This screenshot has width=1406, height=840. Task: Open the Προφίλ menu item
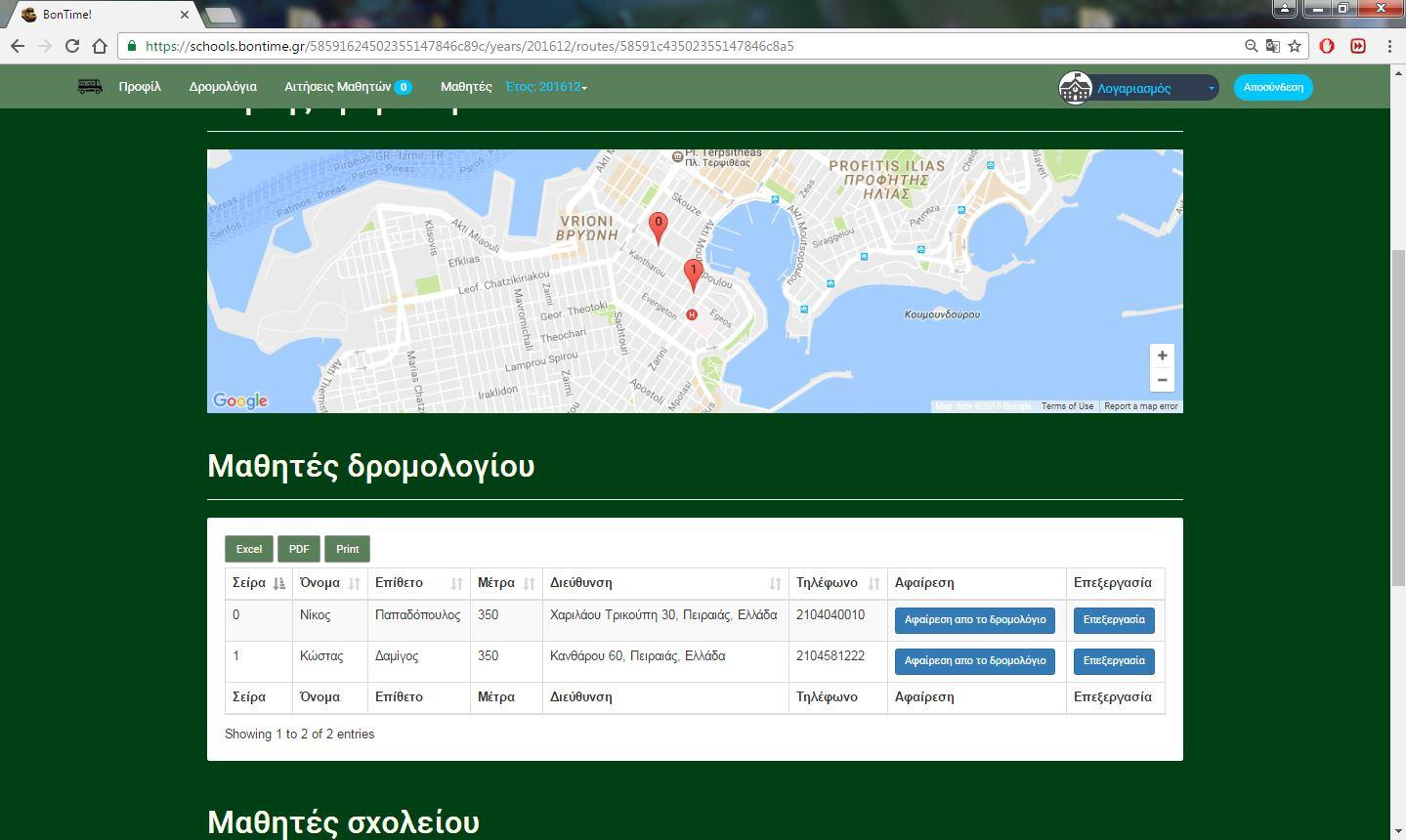pos(140,87)
